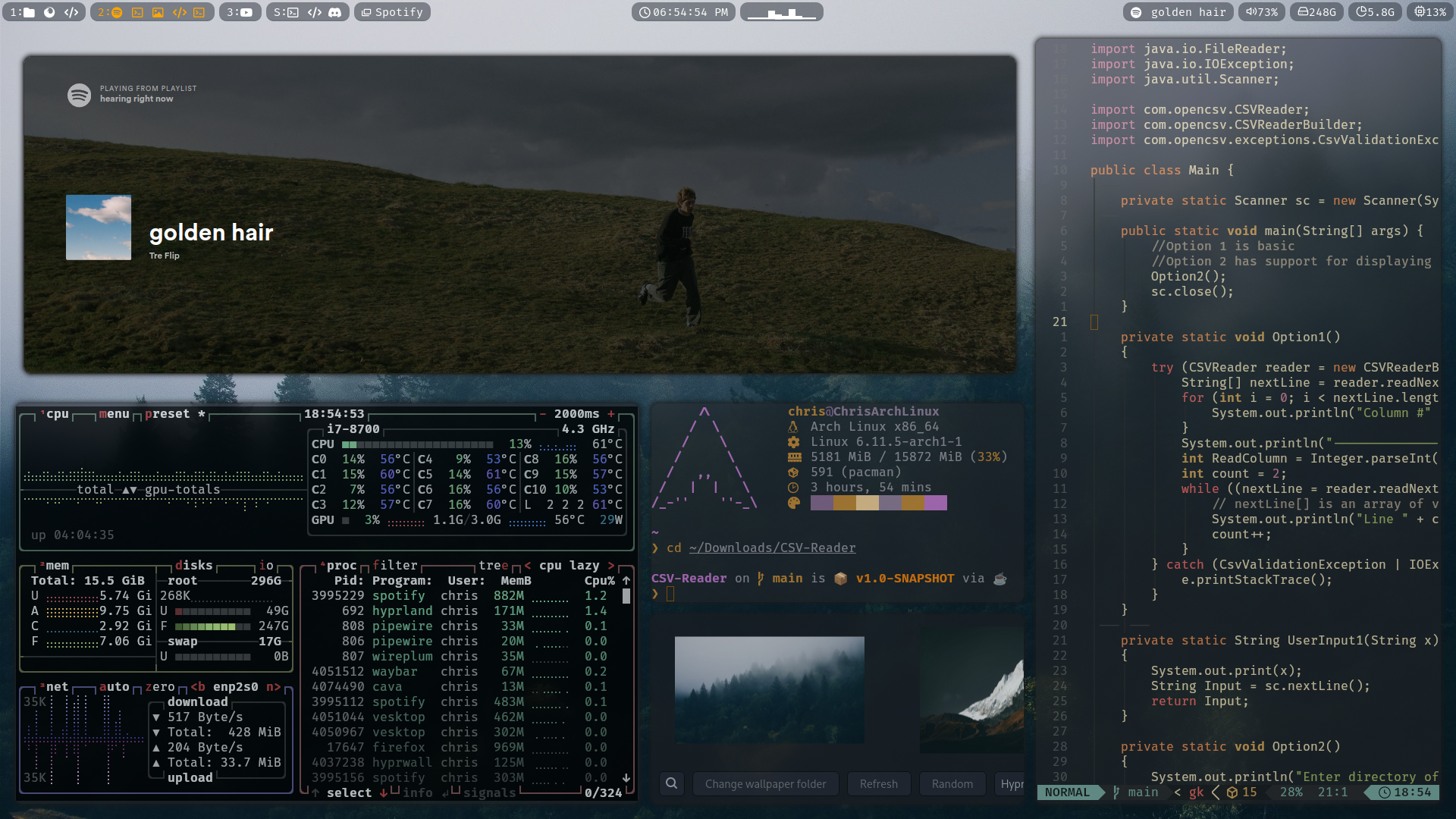Image resolution: width=1456 pixels, height=819 pixels.
Task: Open the folder icon in workspace 1
Action: (x=28, y=12)
